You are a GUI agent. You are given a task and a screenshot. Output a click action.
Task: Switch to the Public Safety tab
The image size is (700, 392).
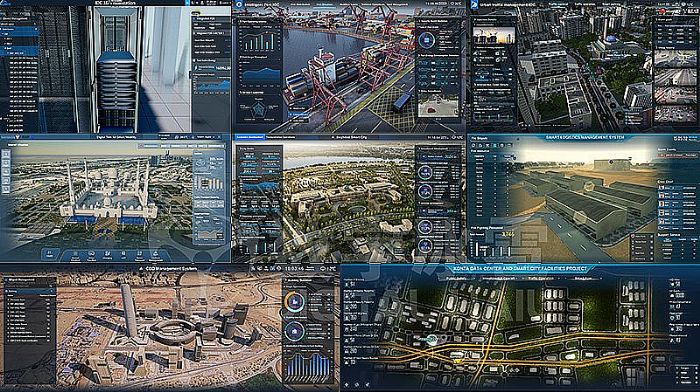pyautogui.click(x=457, y=278)
